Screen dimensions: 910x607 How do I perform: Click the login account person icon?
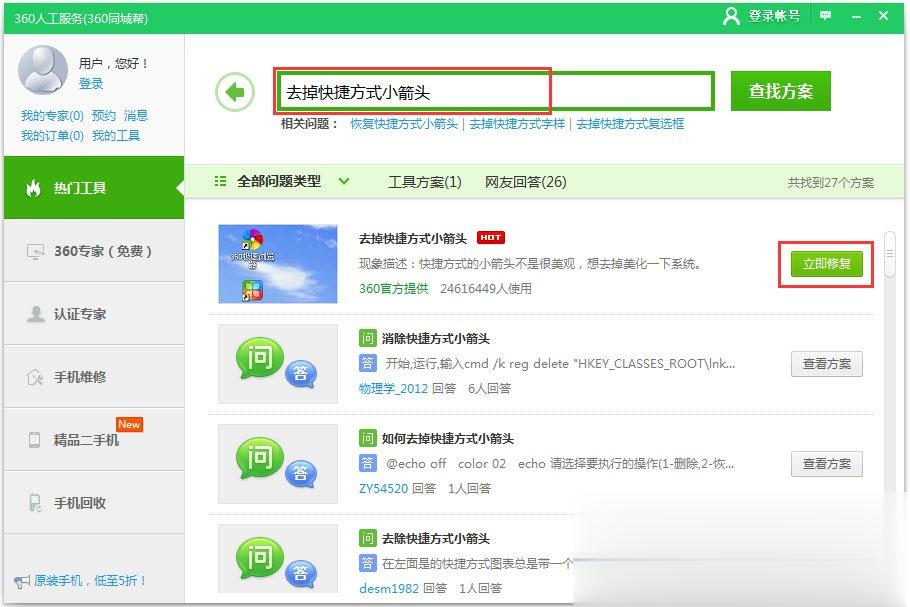[x=731, y=16]
